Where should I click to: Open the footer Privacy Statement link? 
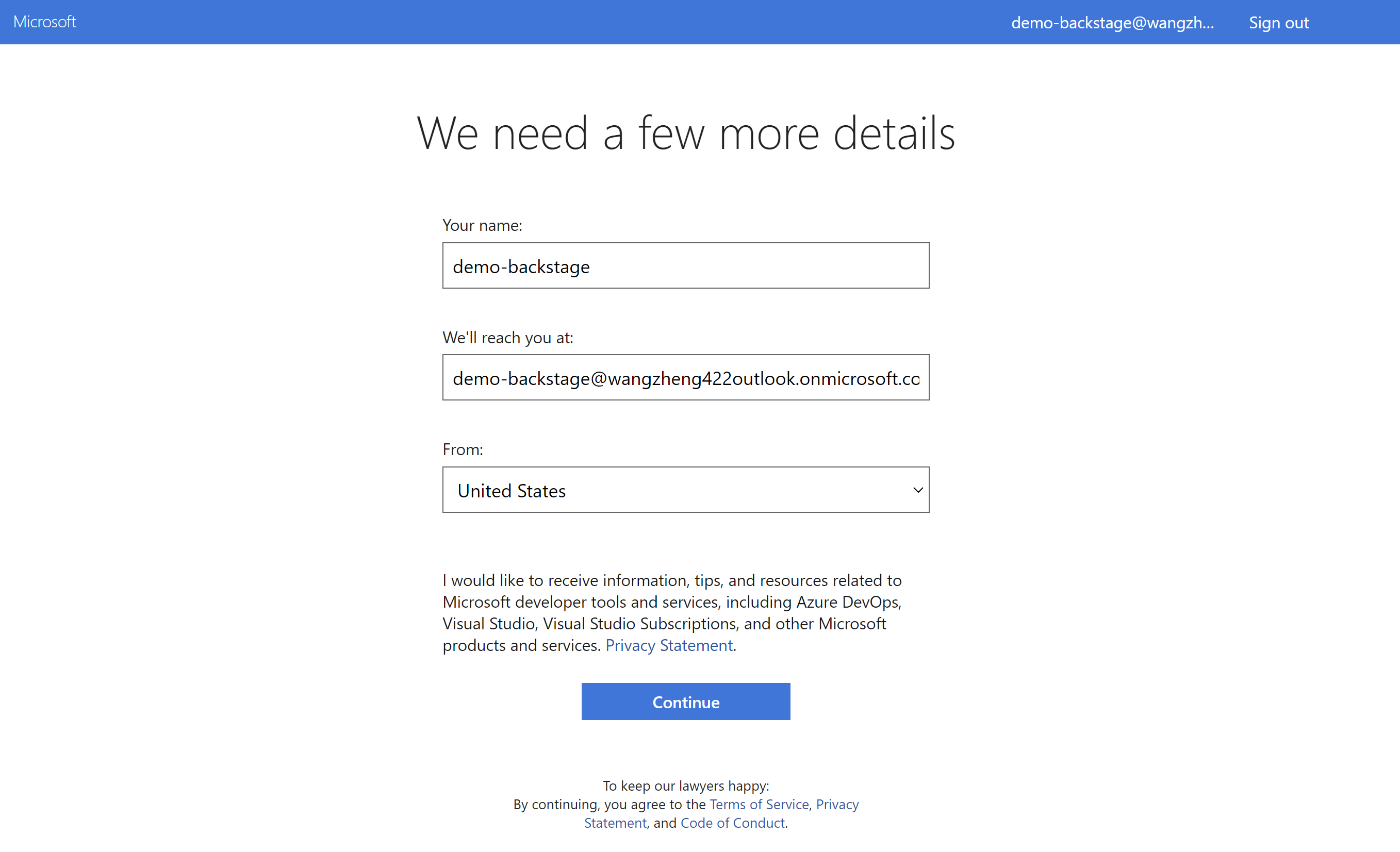837,804
